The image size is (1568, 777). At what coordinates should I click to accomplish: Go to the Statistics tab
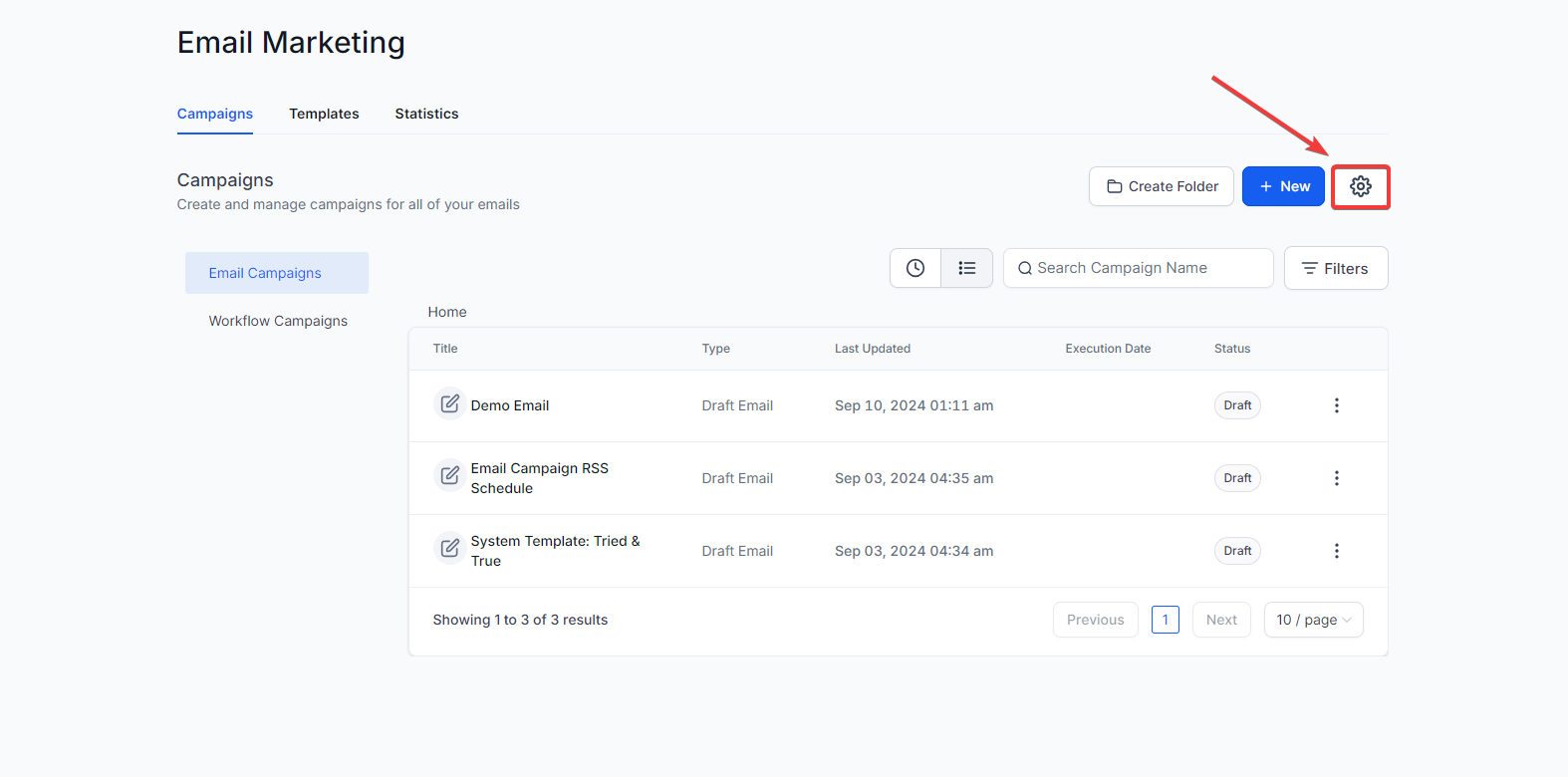click(426, 114)
